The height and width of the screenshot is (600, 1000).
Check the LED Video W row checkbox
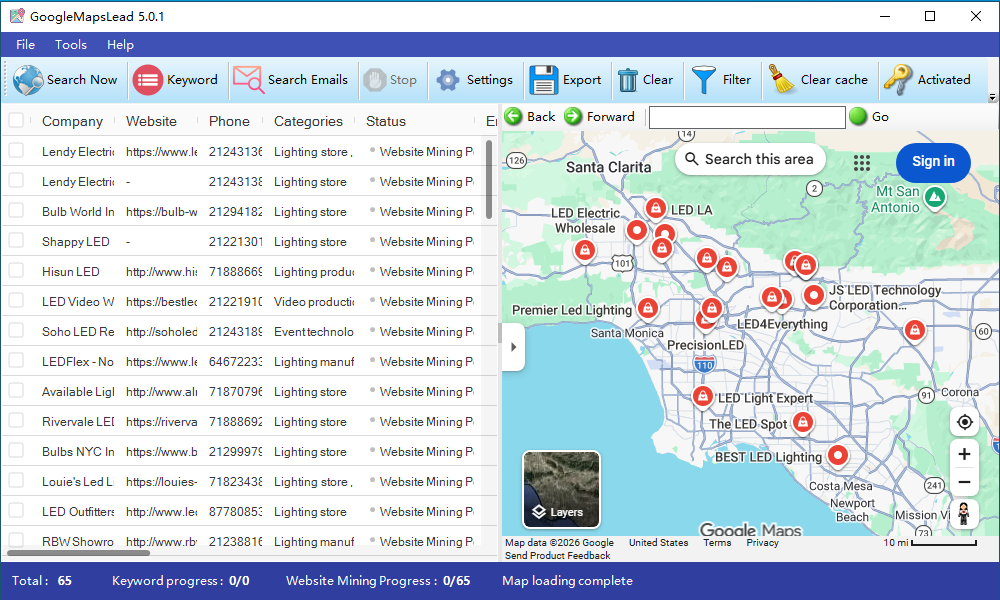16,301
